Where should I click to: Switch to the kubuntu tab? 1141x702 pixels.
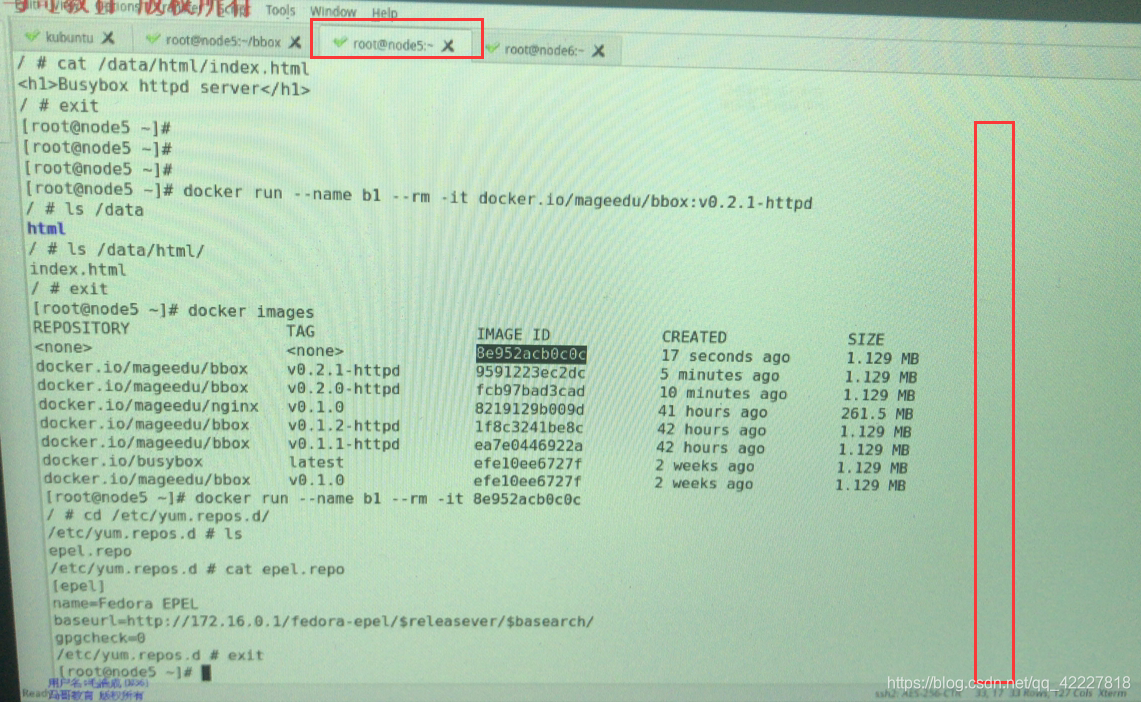[x=69, y=36]
